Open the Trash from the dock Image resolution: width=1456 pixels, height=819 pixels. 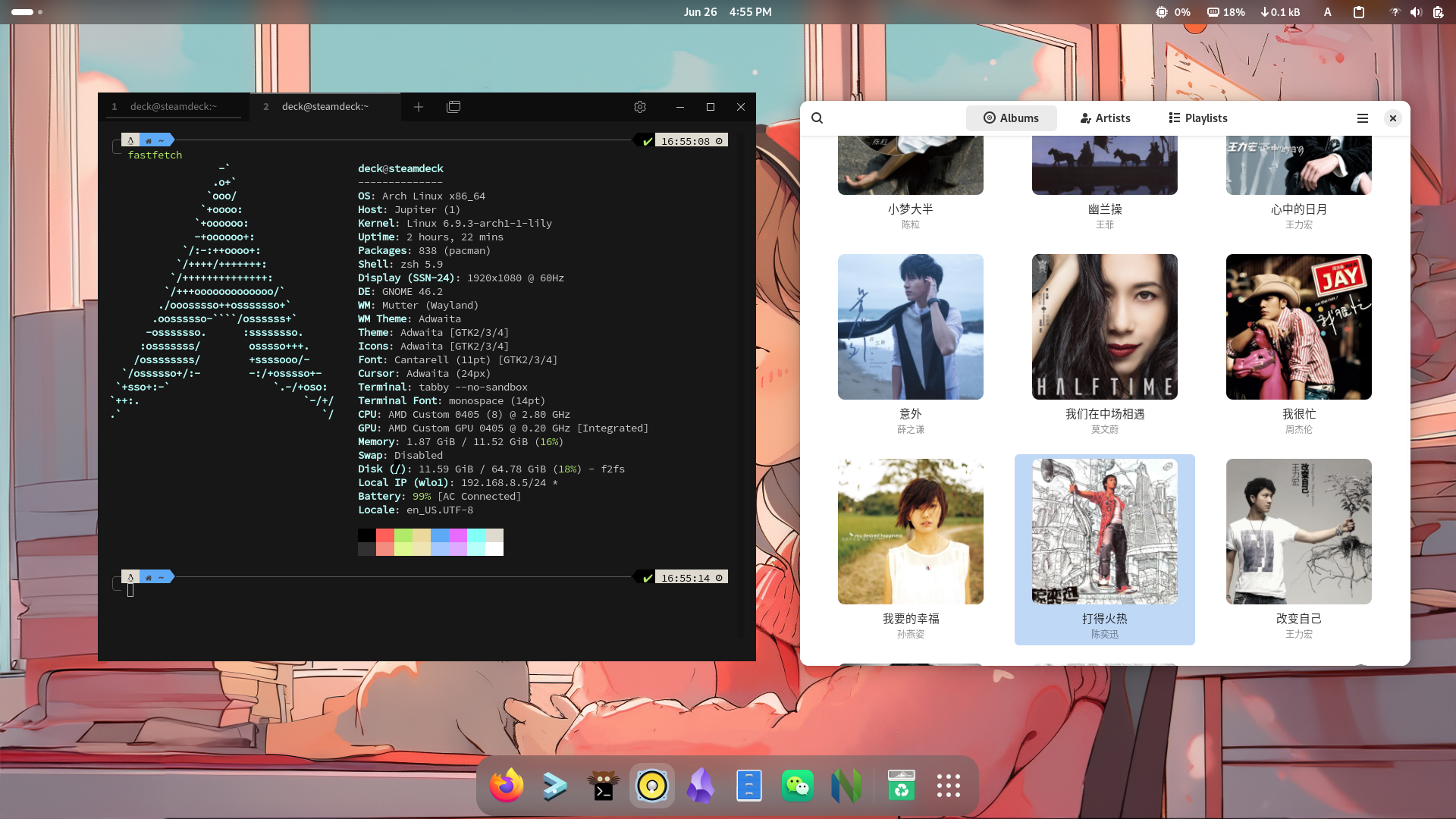(x=902, y=786)
